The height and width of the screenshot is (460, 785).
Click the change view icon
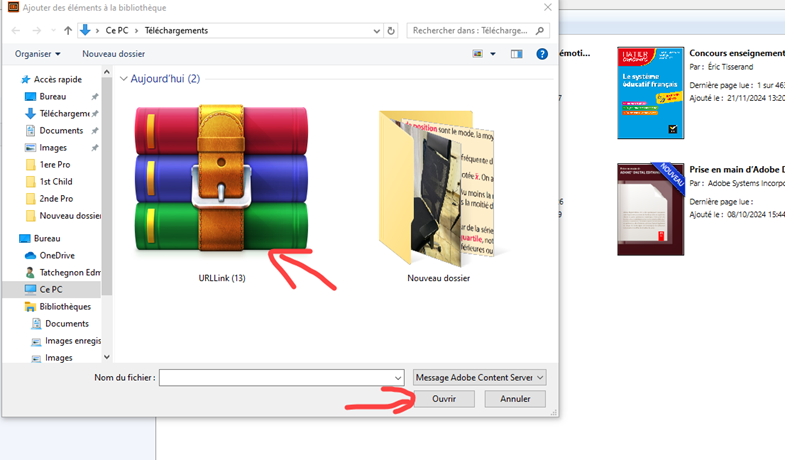coord(478,54)
